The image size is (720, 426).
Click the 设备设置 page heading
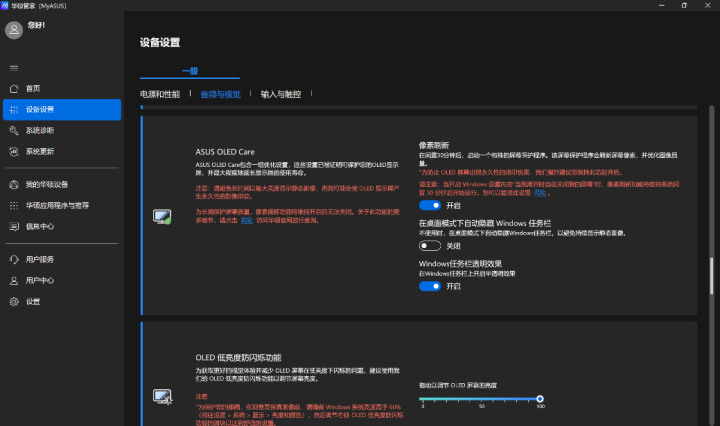160,43
